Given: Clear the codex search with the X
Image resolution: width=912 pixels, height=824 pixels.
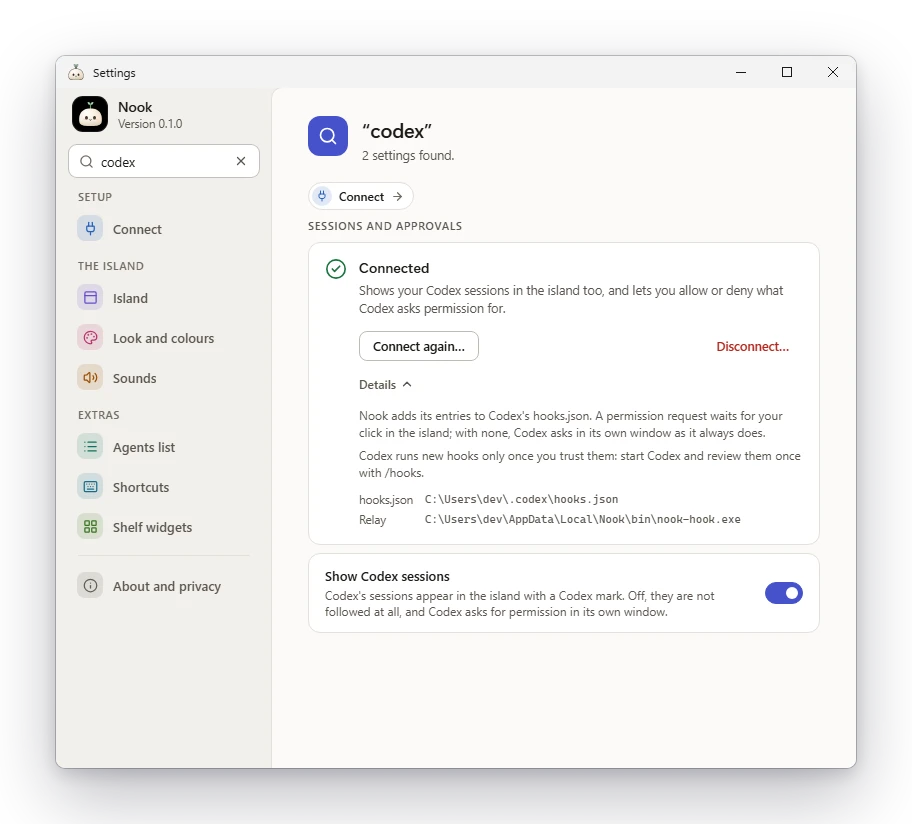Looking at the screenshot, I should [241, 161].
